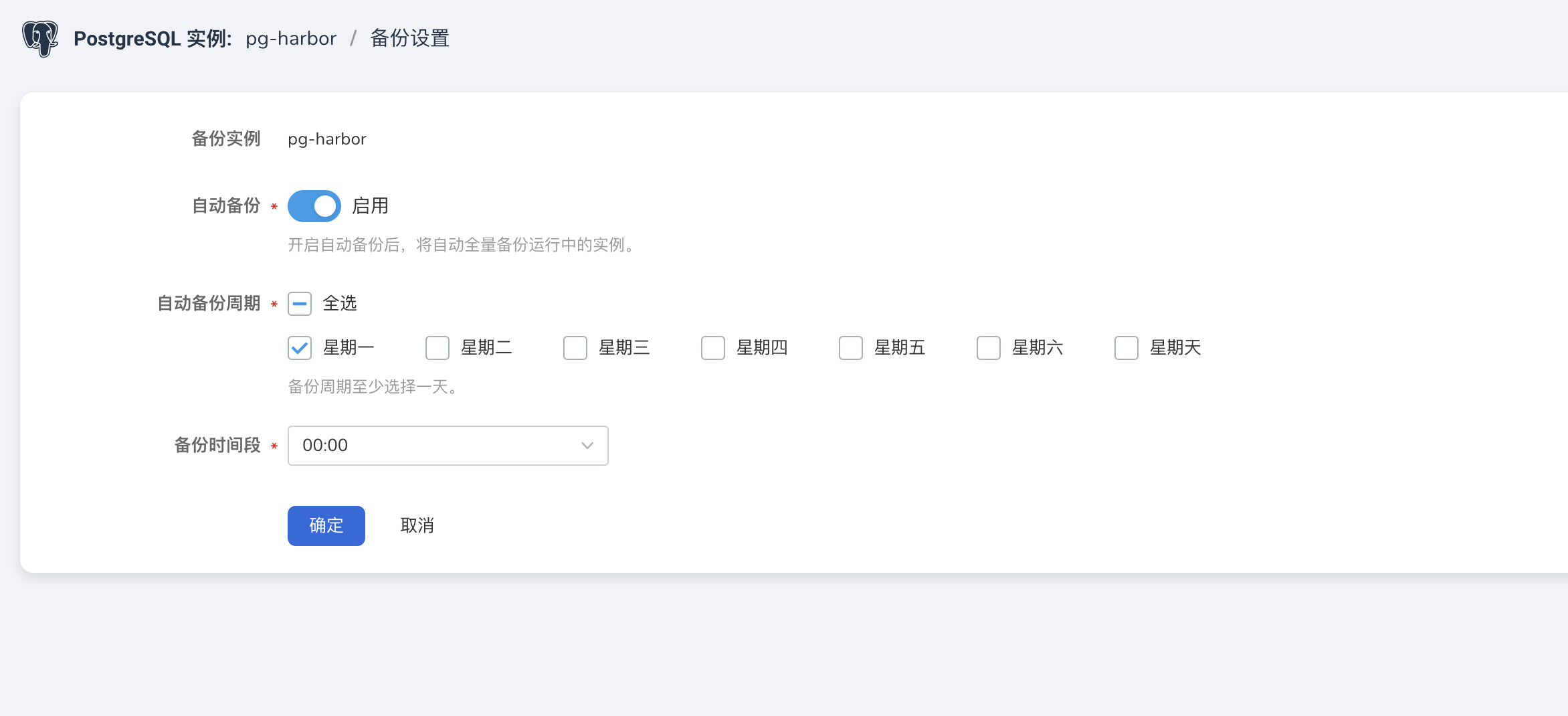Click the 启用 label beside the toggle

point(371,205)
